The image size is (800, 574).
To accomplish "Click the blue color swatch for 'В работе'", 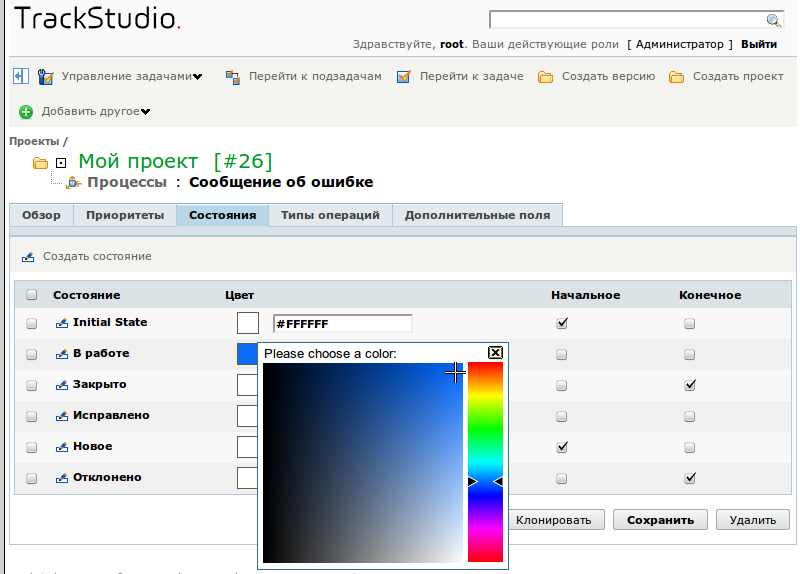I will [246, 353].
